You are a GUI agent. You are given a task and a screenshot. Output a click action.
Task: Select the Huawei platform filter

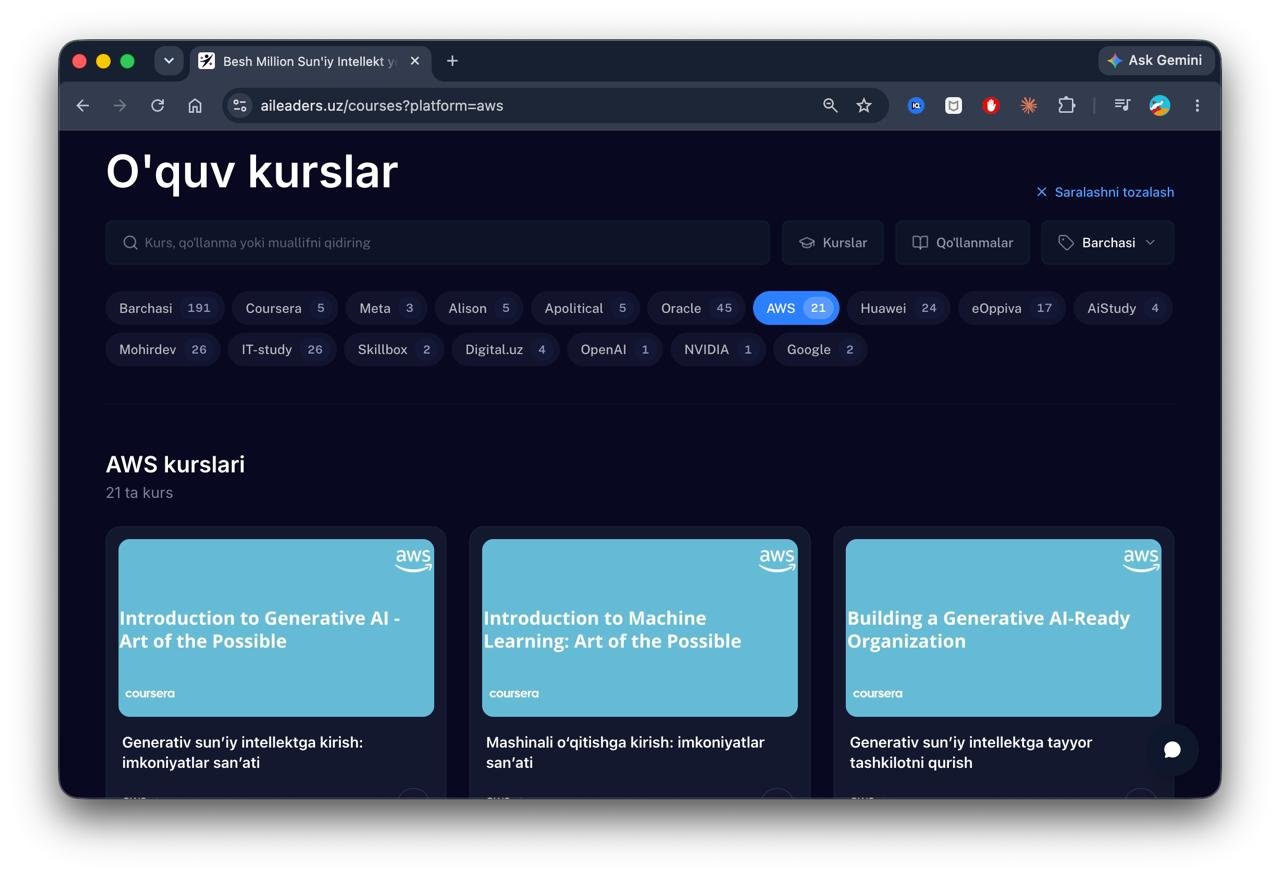(898, 308)
